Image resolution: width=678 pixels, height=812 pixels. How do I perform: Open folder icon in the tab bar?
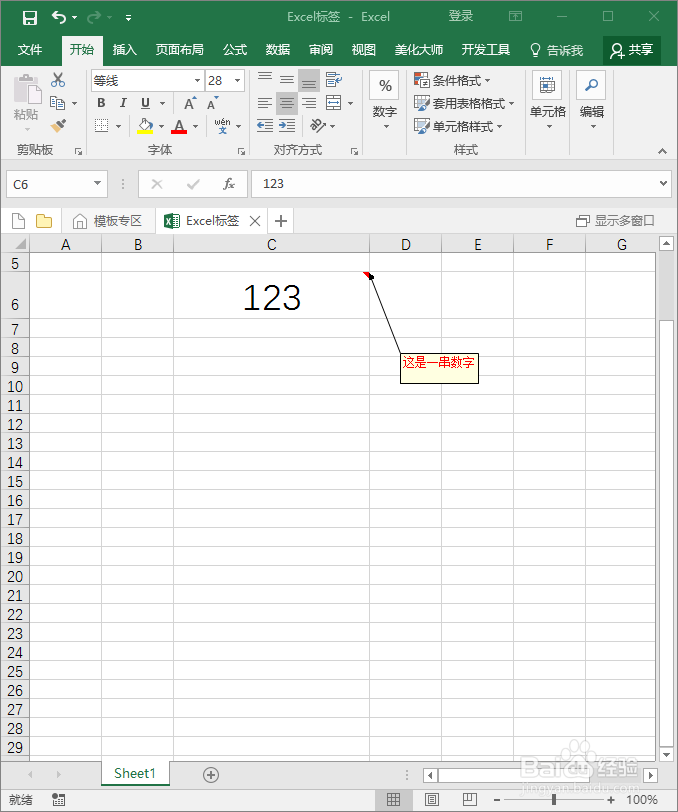coord(44,221)
